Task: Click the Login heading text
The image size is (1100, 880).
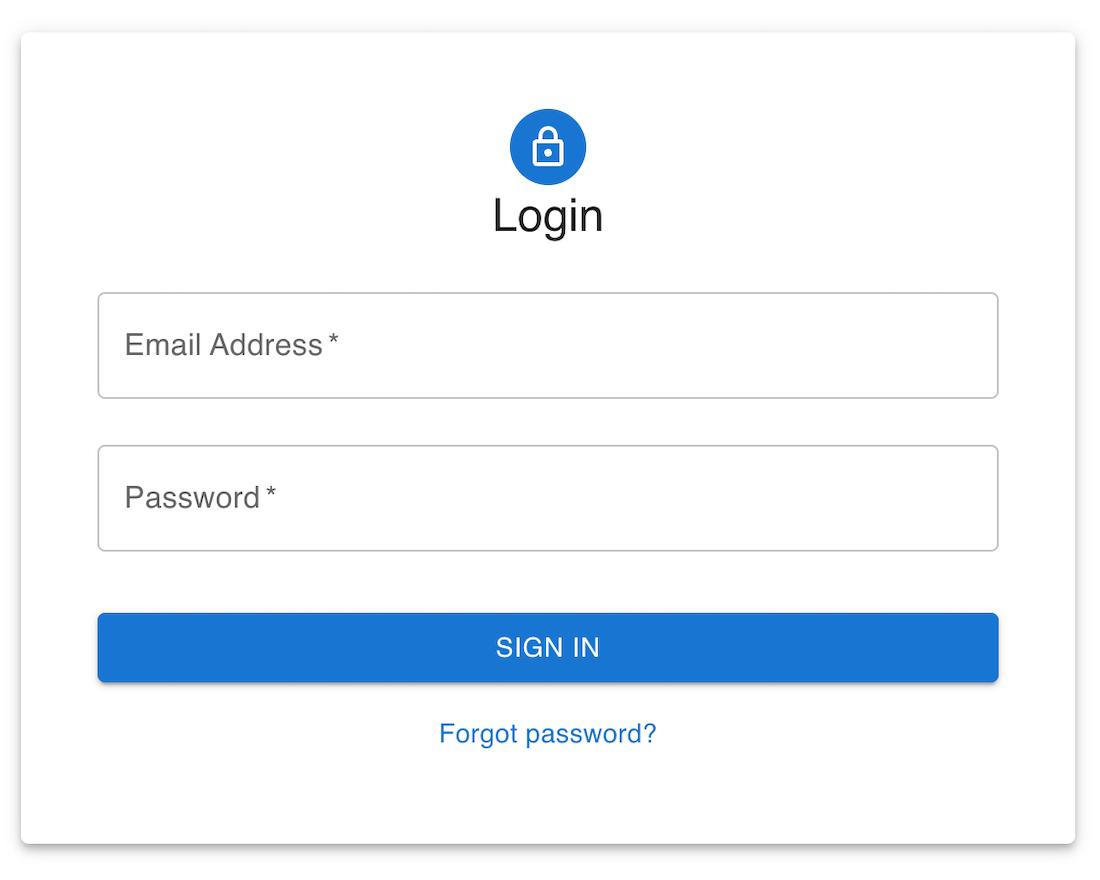Action: point(548,216)
